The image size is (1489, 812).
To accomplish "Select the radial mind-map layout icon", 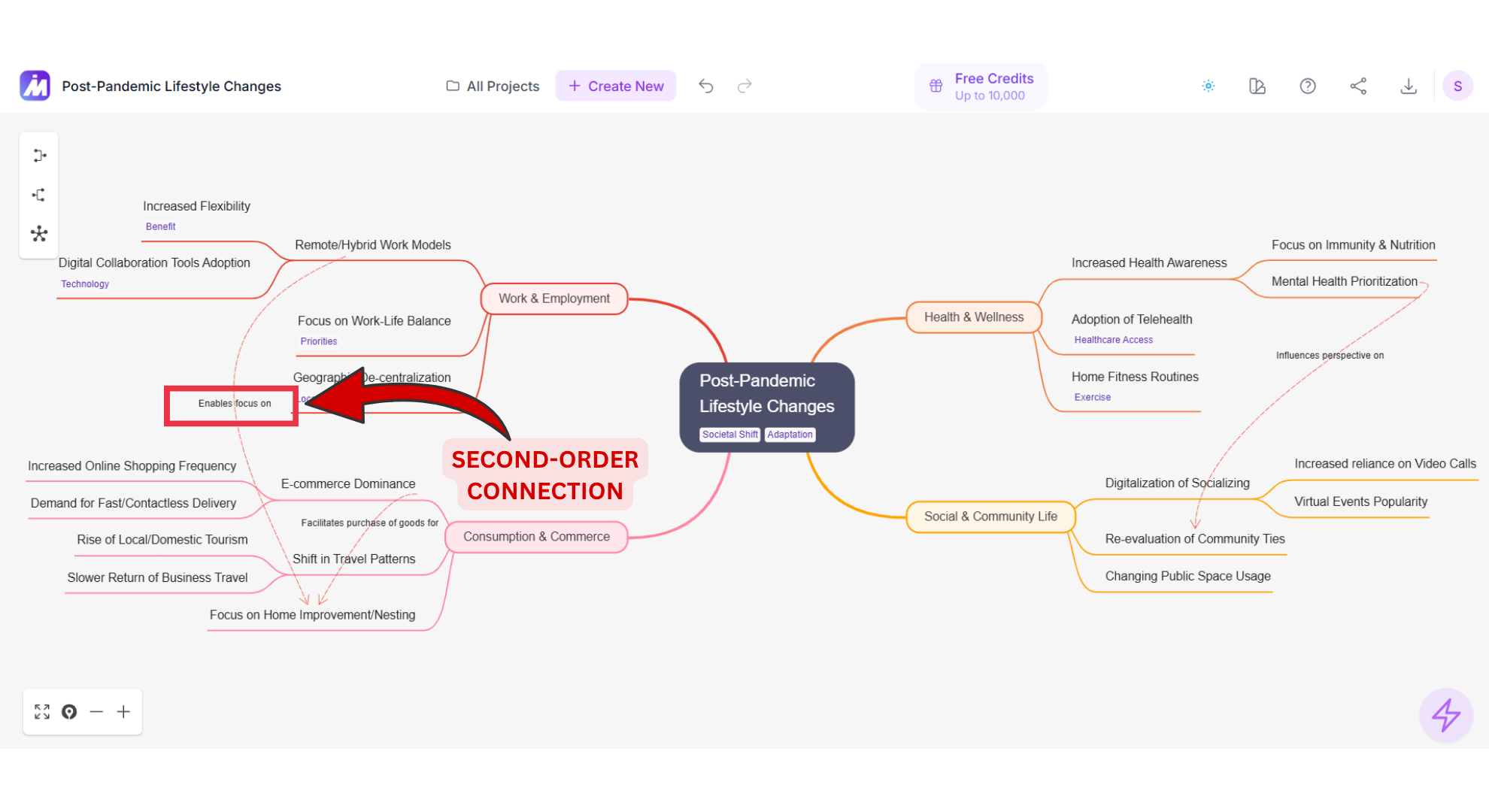I will [x=39, y=234].
